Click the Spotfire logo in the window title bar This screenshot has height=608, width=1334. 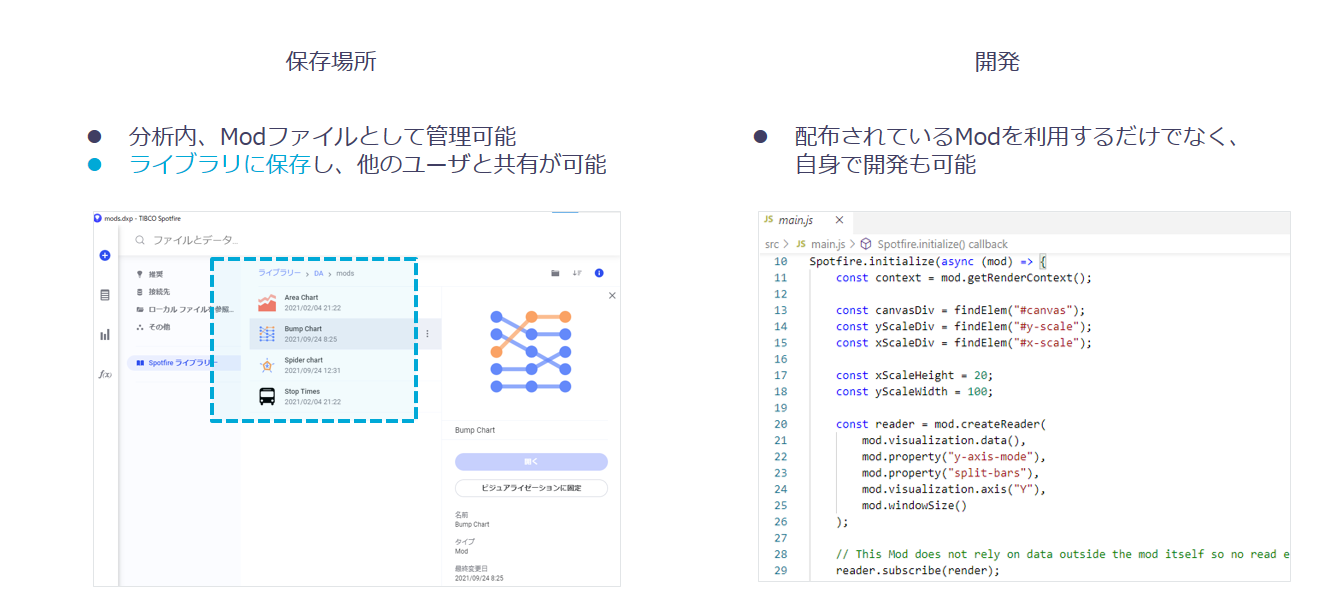pos(98,218)
